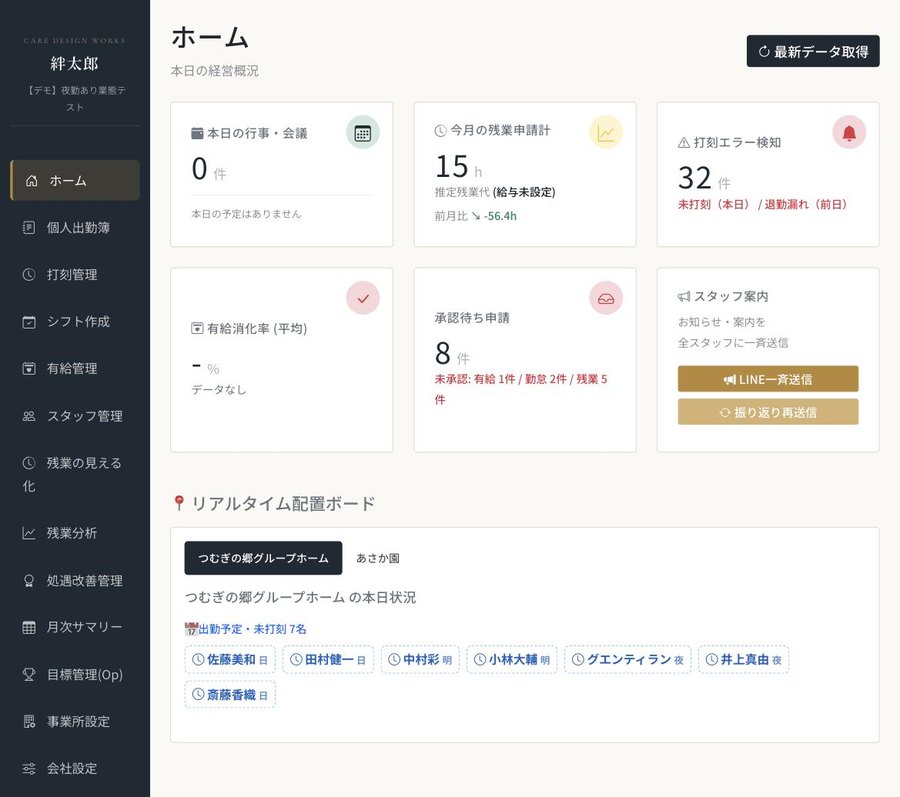Viewport: 900px width, 797px height.
Task: Click the つむぎの郷グループホーム の本日状況 heading
Action: pos(300,598)
